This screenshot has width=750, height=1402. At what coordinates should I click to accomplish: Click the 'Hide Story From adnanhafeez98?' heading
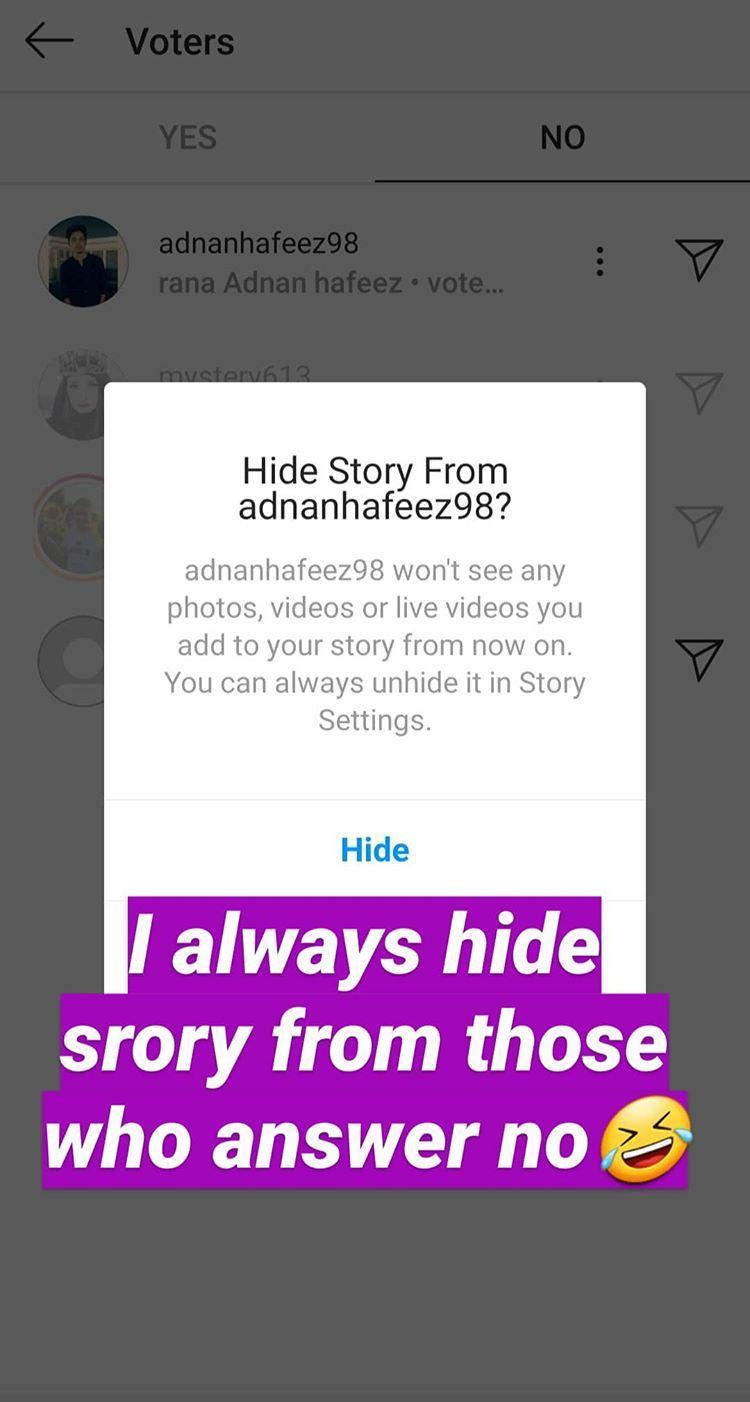tap(375, 488)
